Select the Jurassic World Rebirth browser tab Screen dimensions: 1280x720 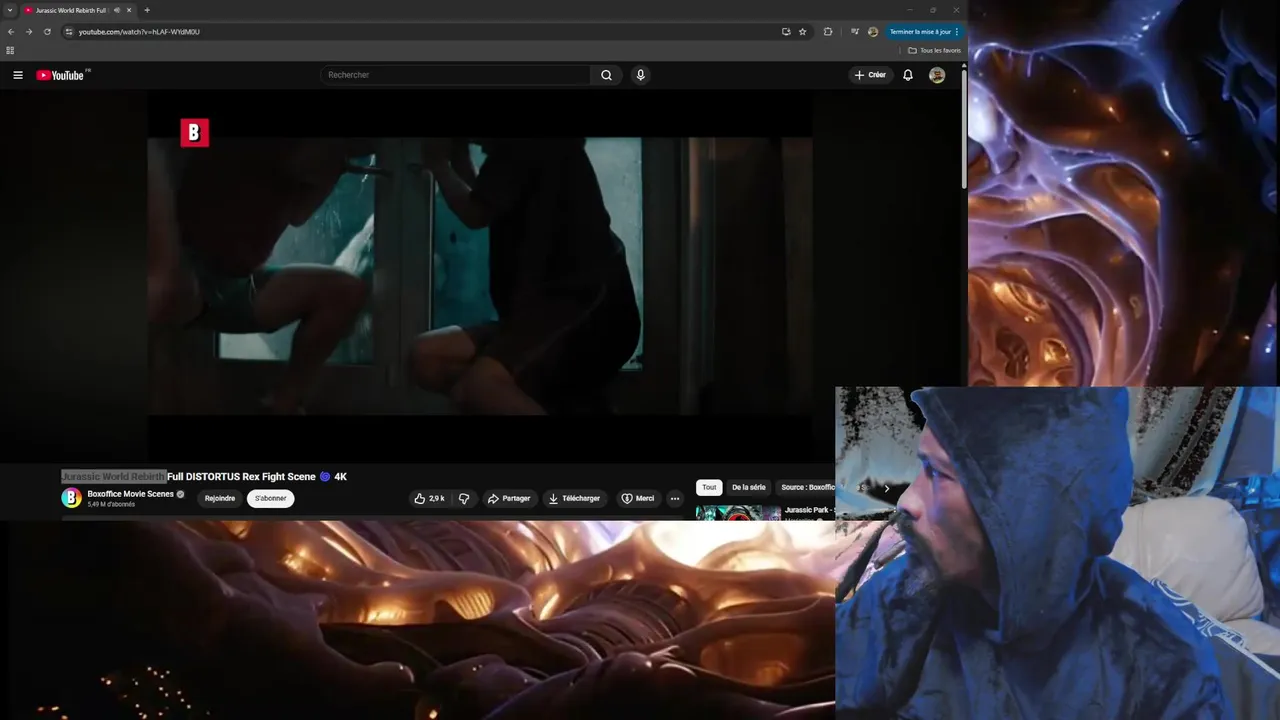click(79, 10)
